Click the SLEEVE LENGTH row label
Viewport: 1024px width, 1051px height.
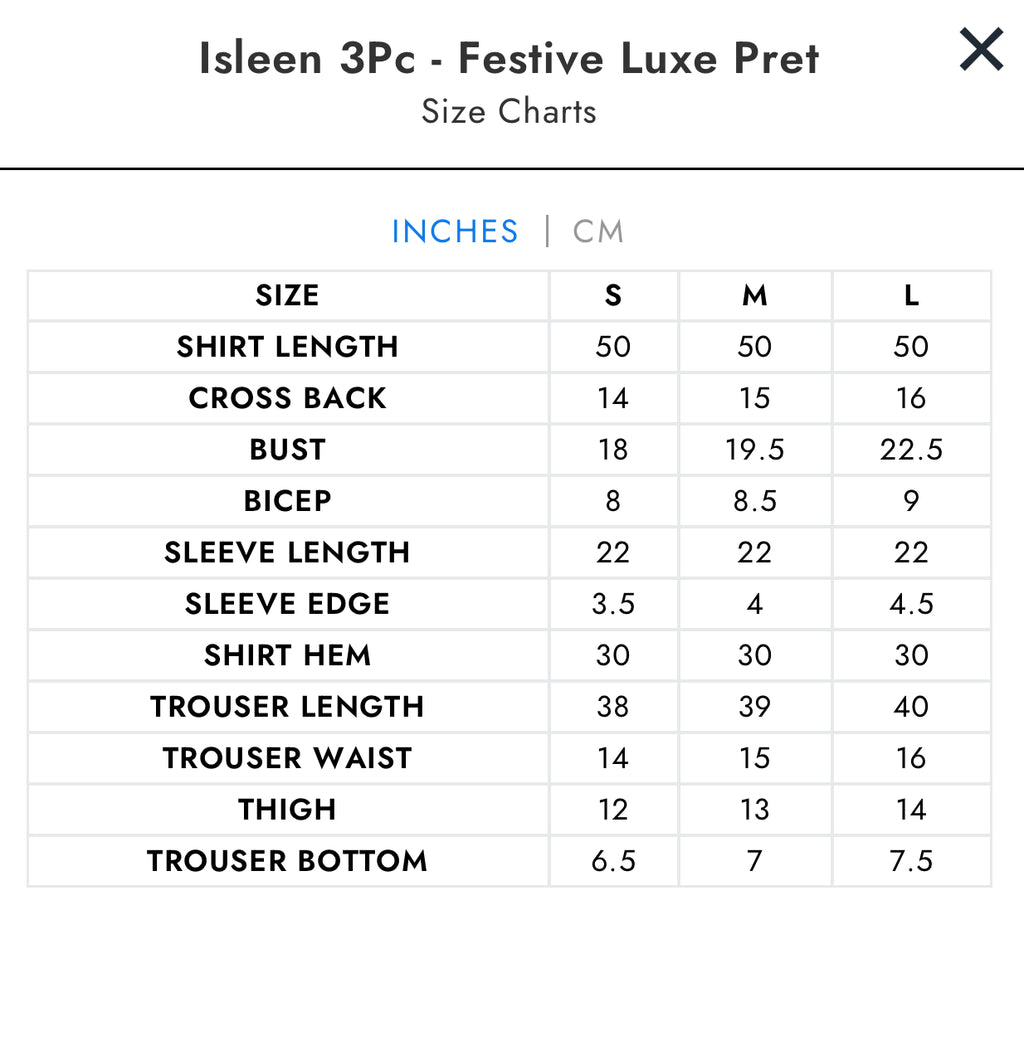coord(287,552)
